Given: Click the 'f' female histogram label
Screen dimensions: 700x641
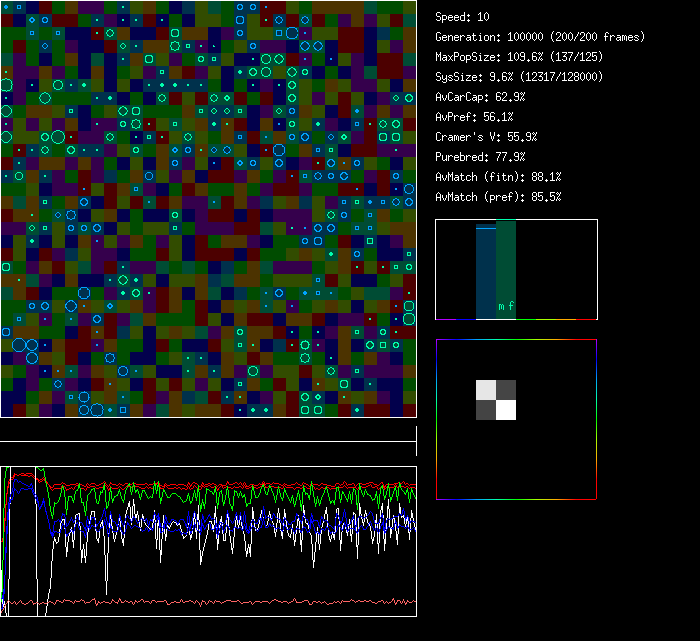Looking at the screenshot, I should point(511,307).
